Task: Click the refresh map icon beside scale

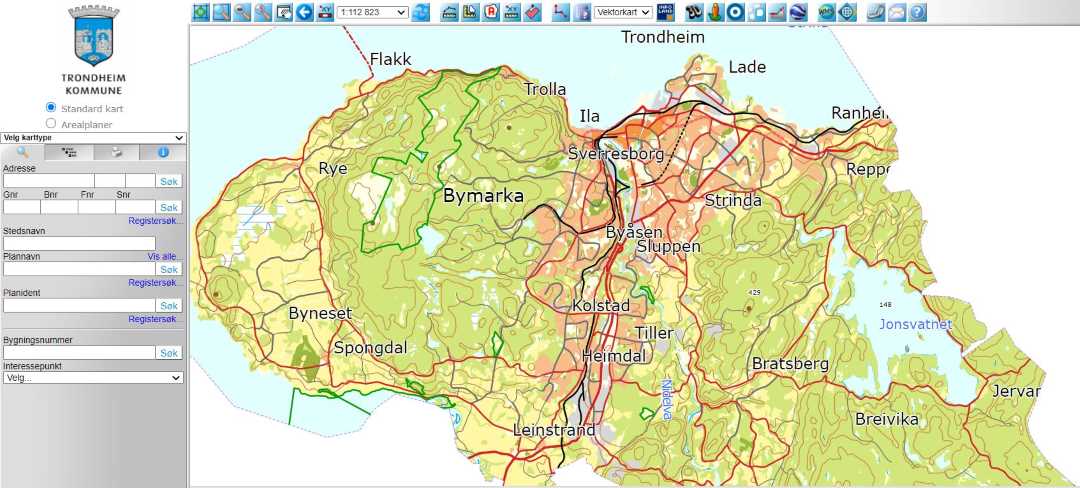Action: (421, 12)
